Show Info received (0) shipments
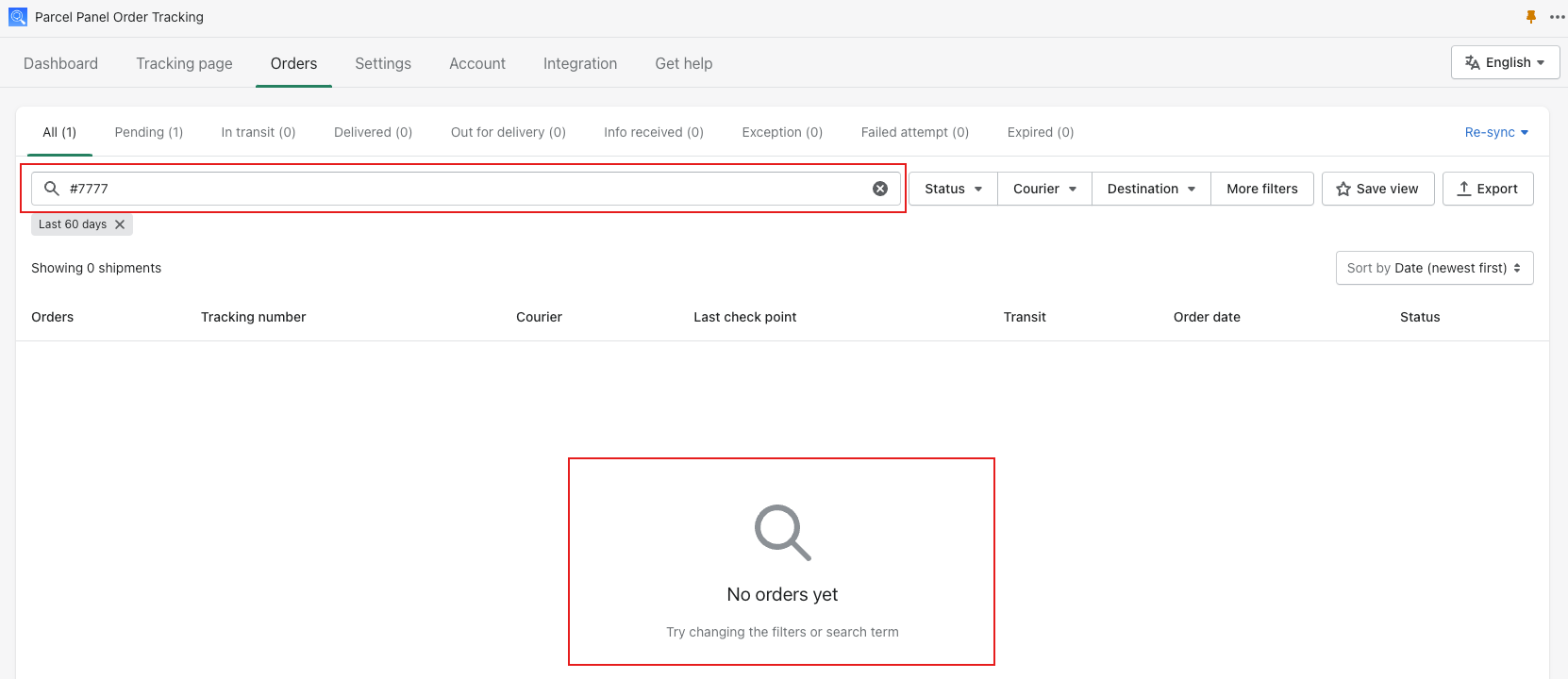Image resolution: width=1568 pixels, height=679 pixels. coord(654,132)
